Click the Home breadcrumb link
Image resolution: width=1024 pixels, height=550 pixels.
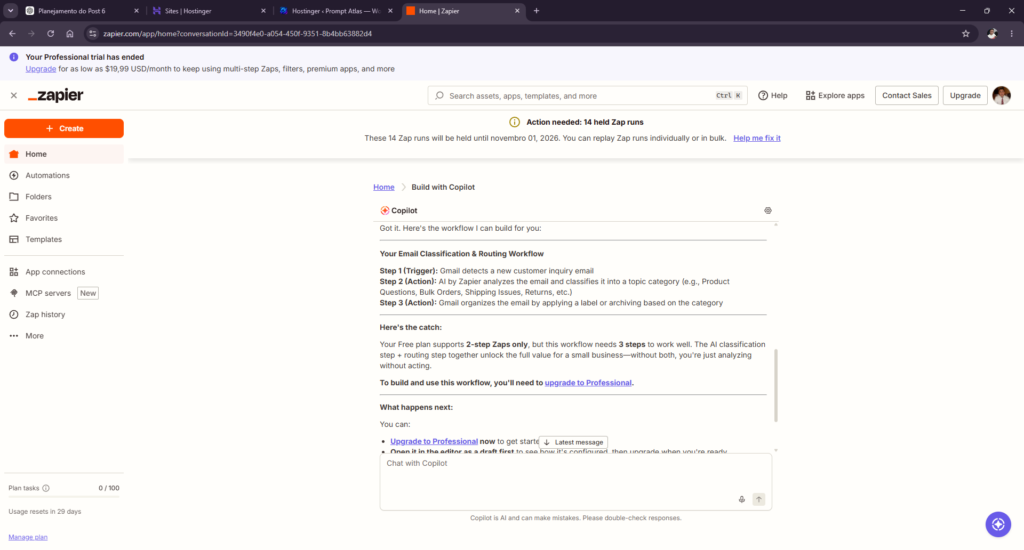coord(384,187)
